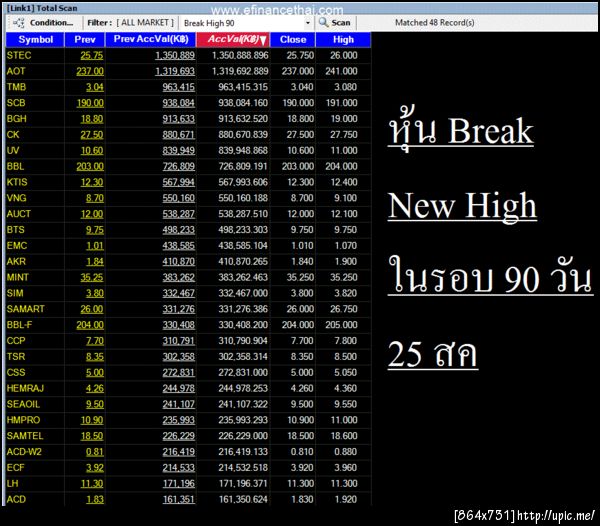Screen dimensions: 600x526
Task: Select the SEAOIL symbol
Action: click(x=23, y=405)
